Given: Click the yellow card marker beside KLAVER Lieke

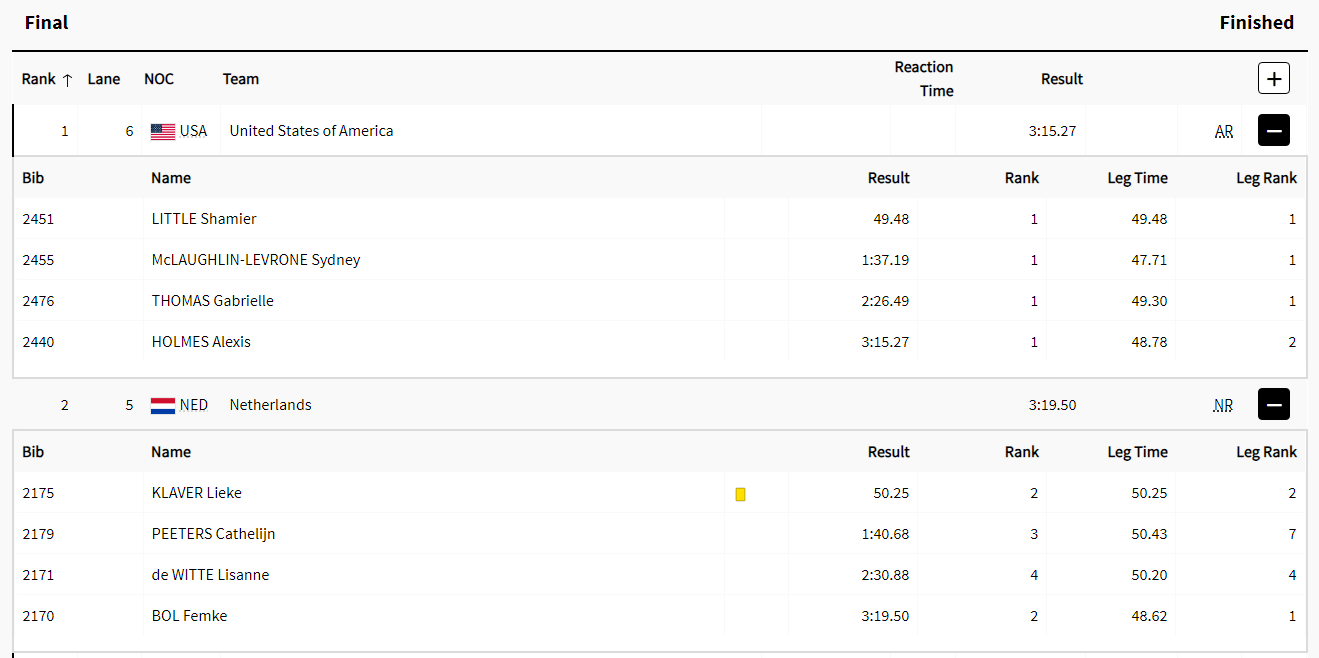Looking at the screenshot, I should click(x=740, y=494).
